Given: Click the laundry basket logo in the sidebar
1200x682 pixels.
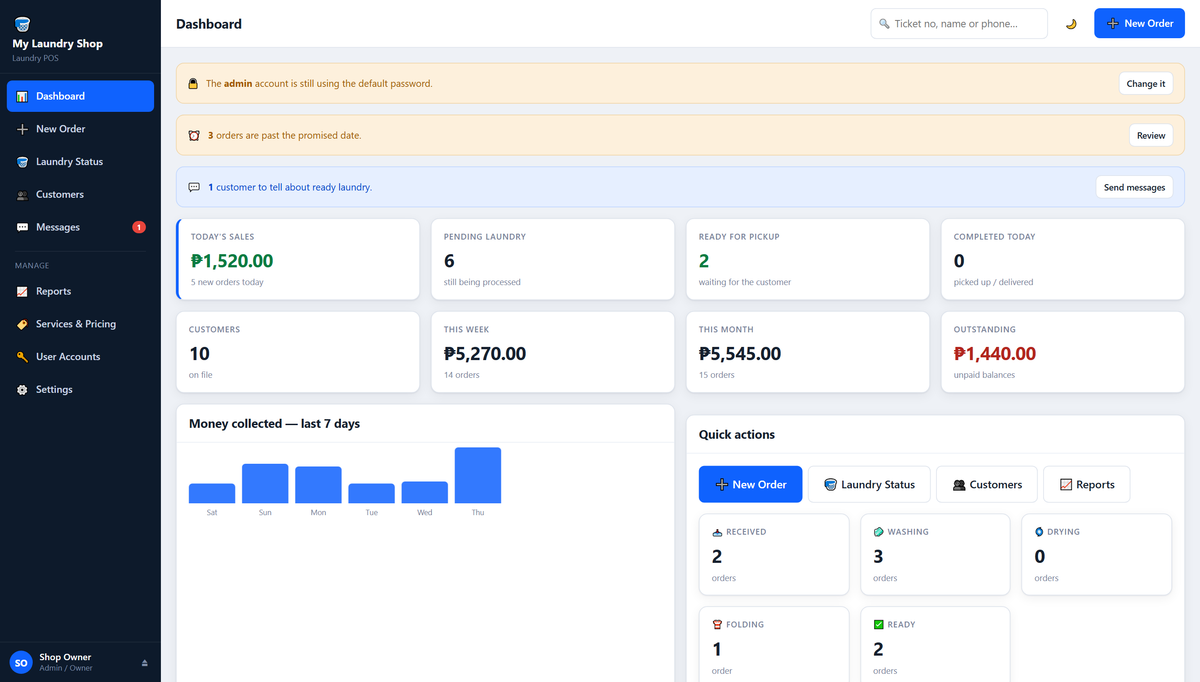Looking at the screenshot, I should click(x=22, y=23).
